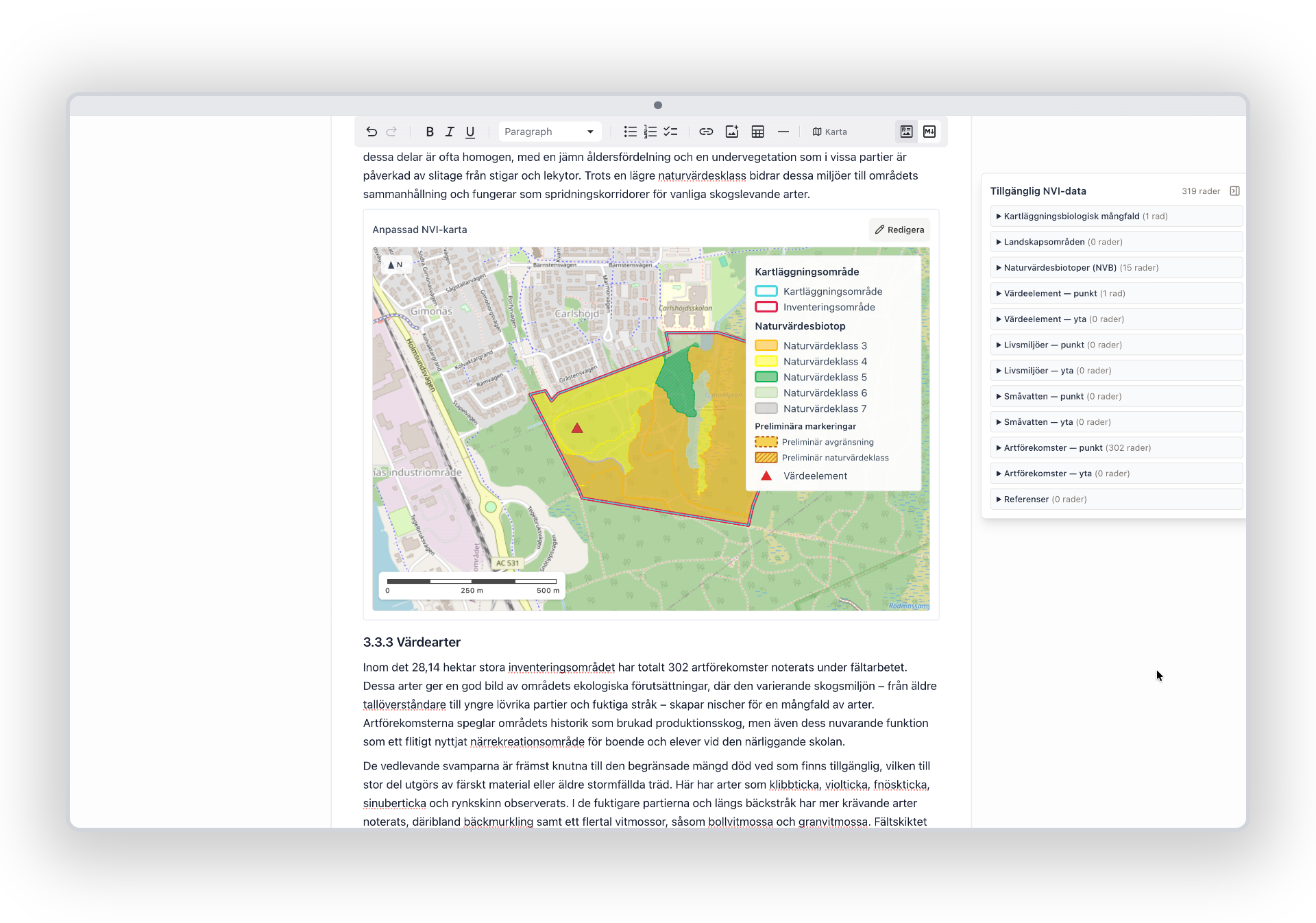
Task: Click the undo arrow icon
Action: coord(371,132)
